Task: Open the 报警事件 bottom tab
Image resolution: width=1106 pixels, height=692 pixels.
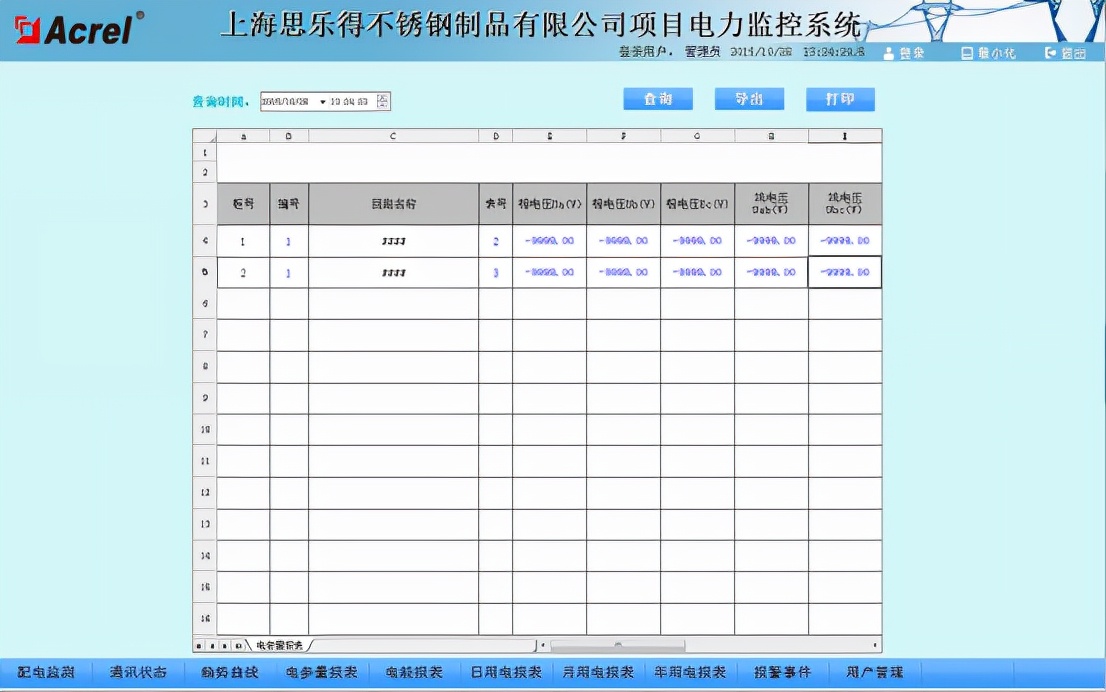Action: click(782, 672)
